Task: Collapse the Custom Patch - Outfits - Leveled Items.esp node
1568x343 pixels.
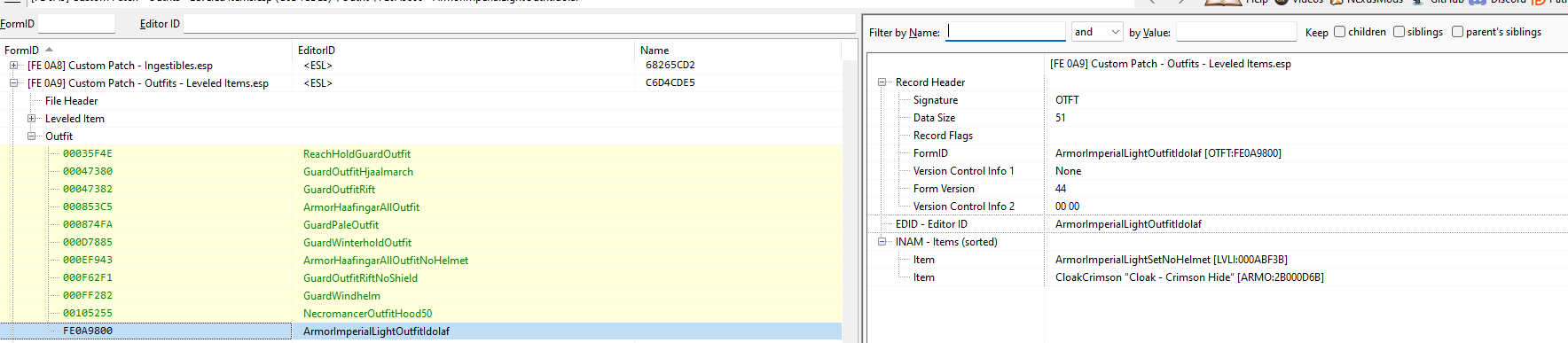Action: click(x=13, y=83)
